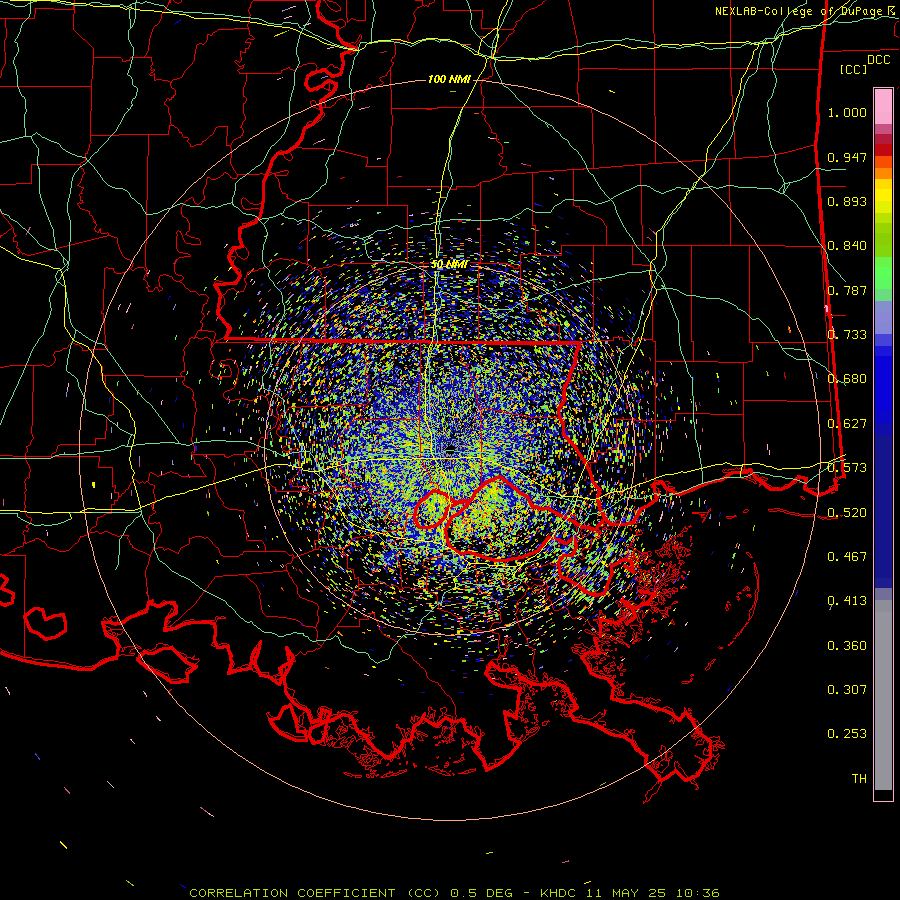
Task: Click the 0.733 value on the scale
Action: pyautogui.click(x=847, y=335)
